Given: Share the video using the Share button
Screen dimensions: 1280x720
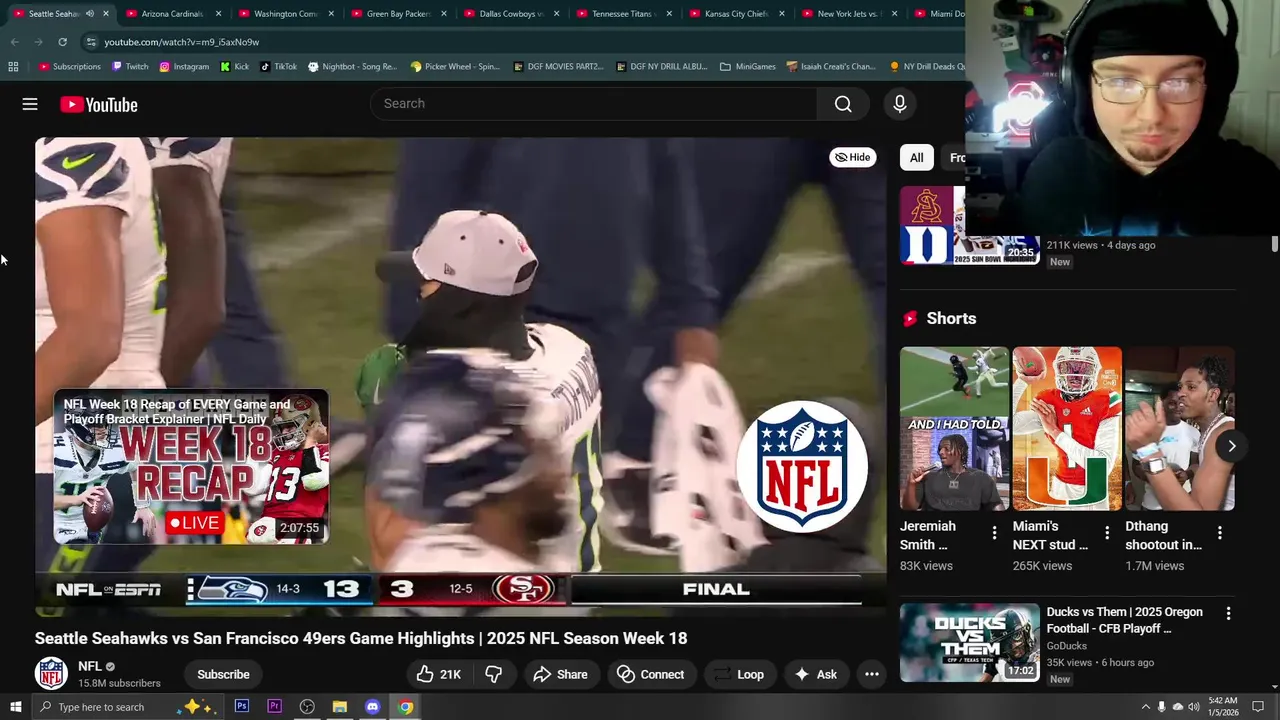Looking at the screenshot, I should (x=560, y=674).
